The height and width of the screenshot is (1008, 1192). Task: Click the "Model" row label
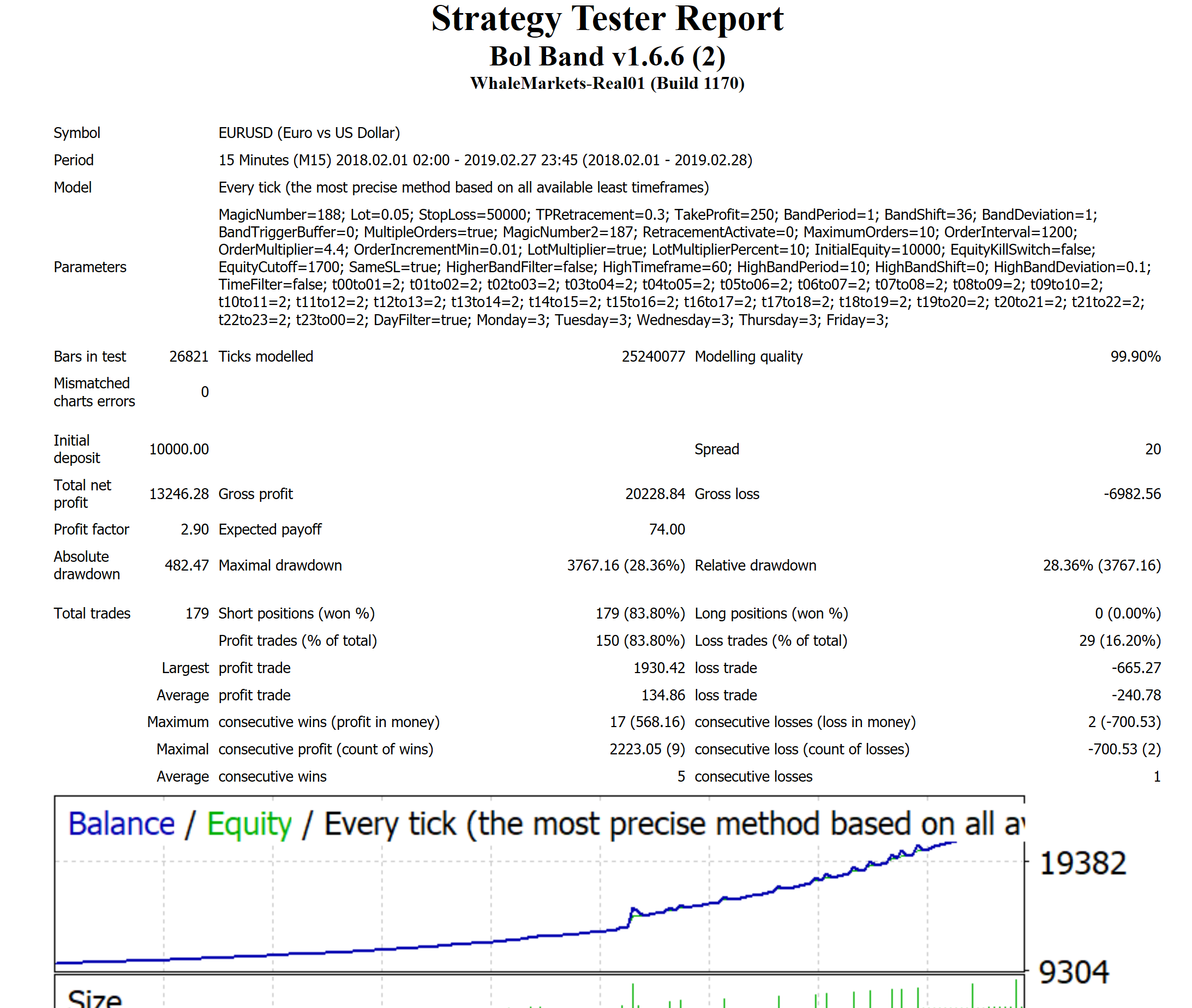pyautogui.click(x=73, y=188)
